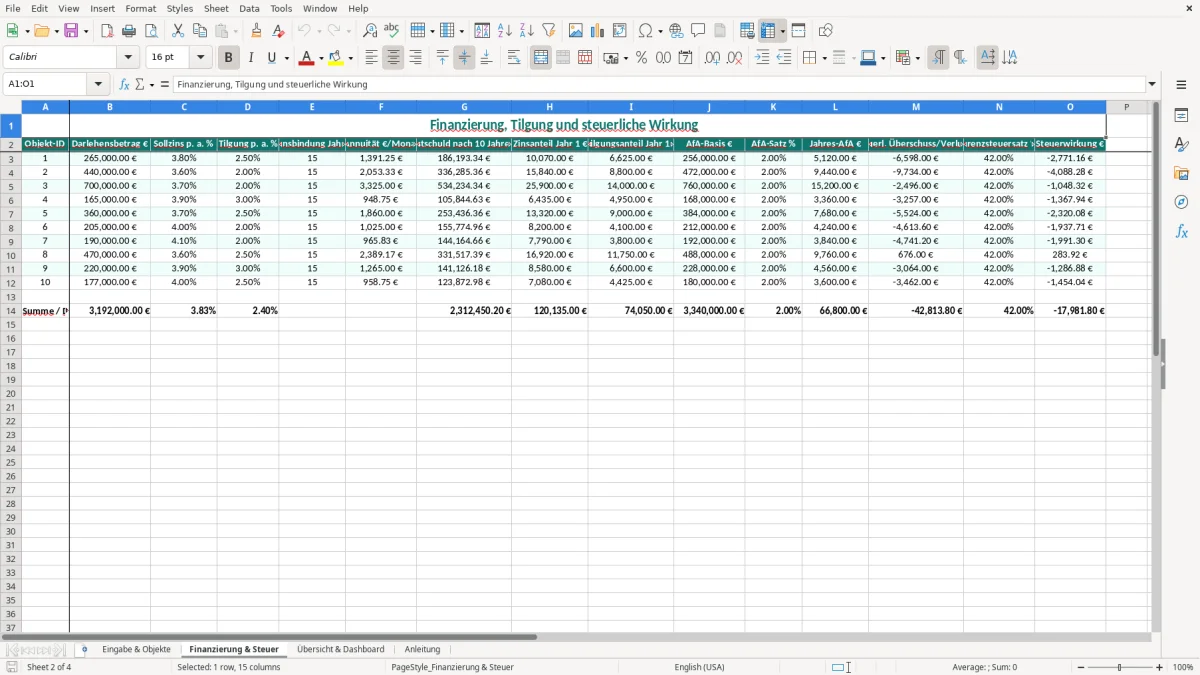Viewport: 1200px width, 675px height.
Task: Toggle AutoFilter funnel icon
Action: click(x=548, y=31)
